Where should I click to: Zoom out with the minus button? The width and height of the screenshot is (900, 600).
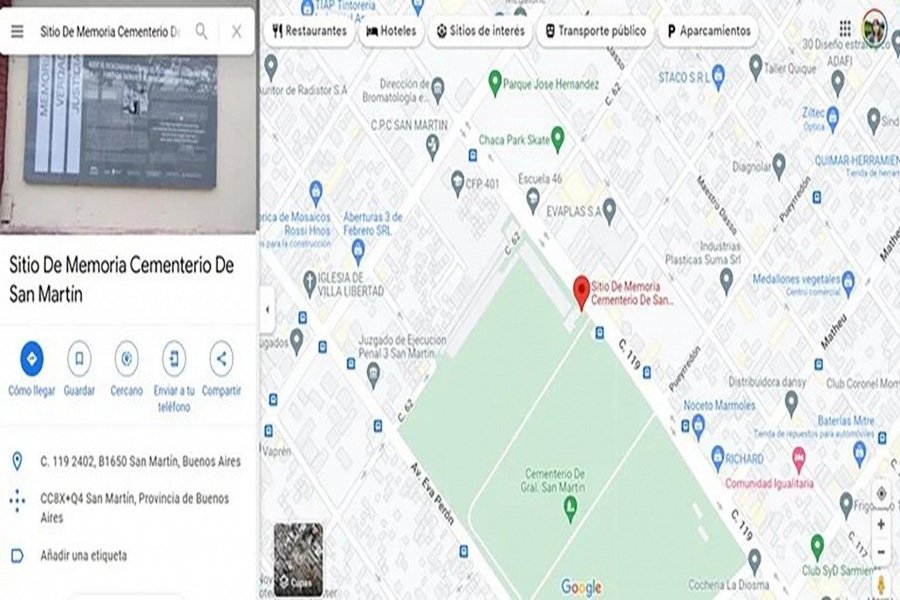tap(881, 552)
